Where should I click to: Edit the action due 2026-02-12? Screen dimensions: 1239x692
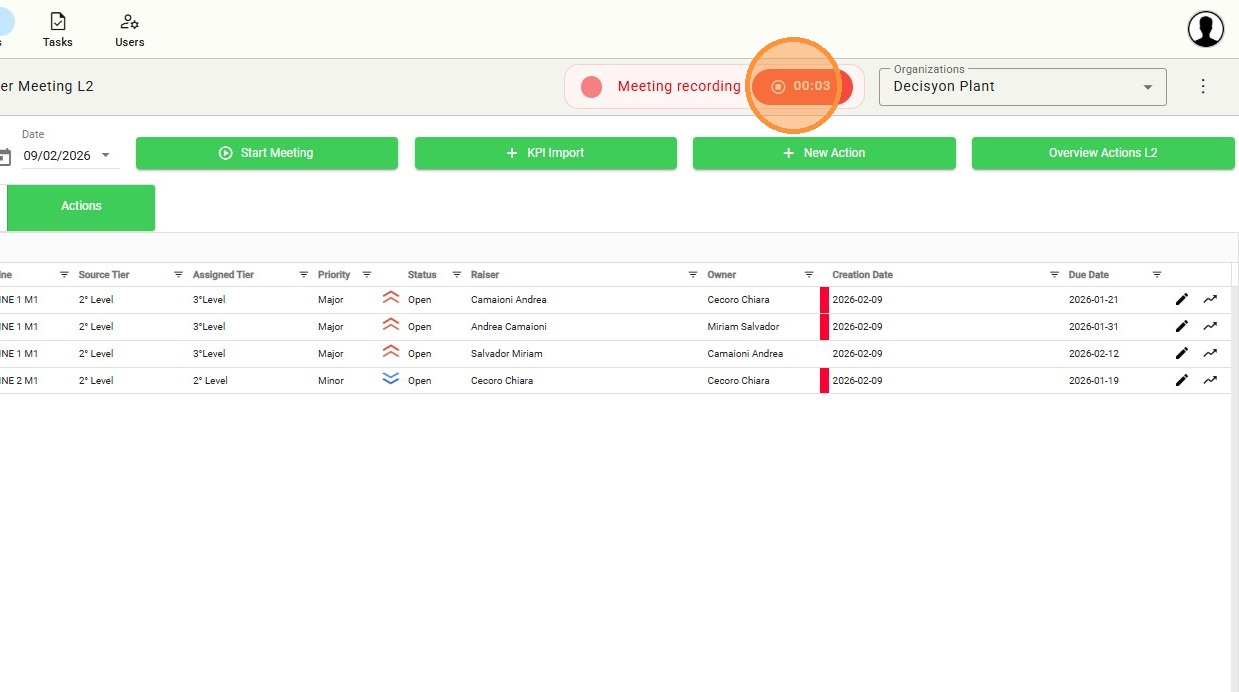1181,353
